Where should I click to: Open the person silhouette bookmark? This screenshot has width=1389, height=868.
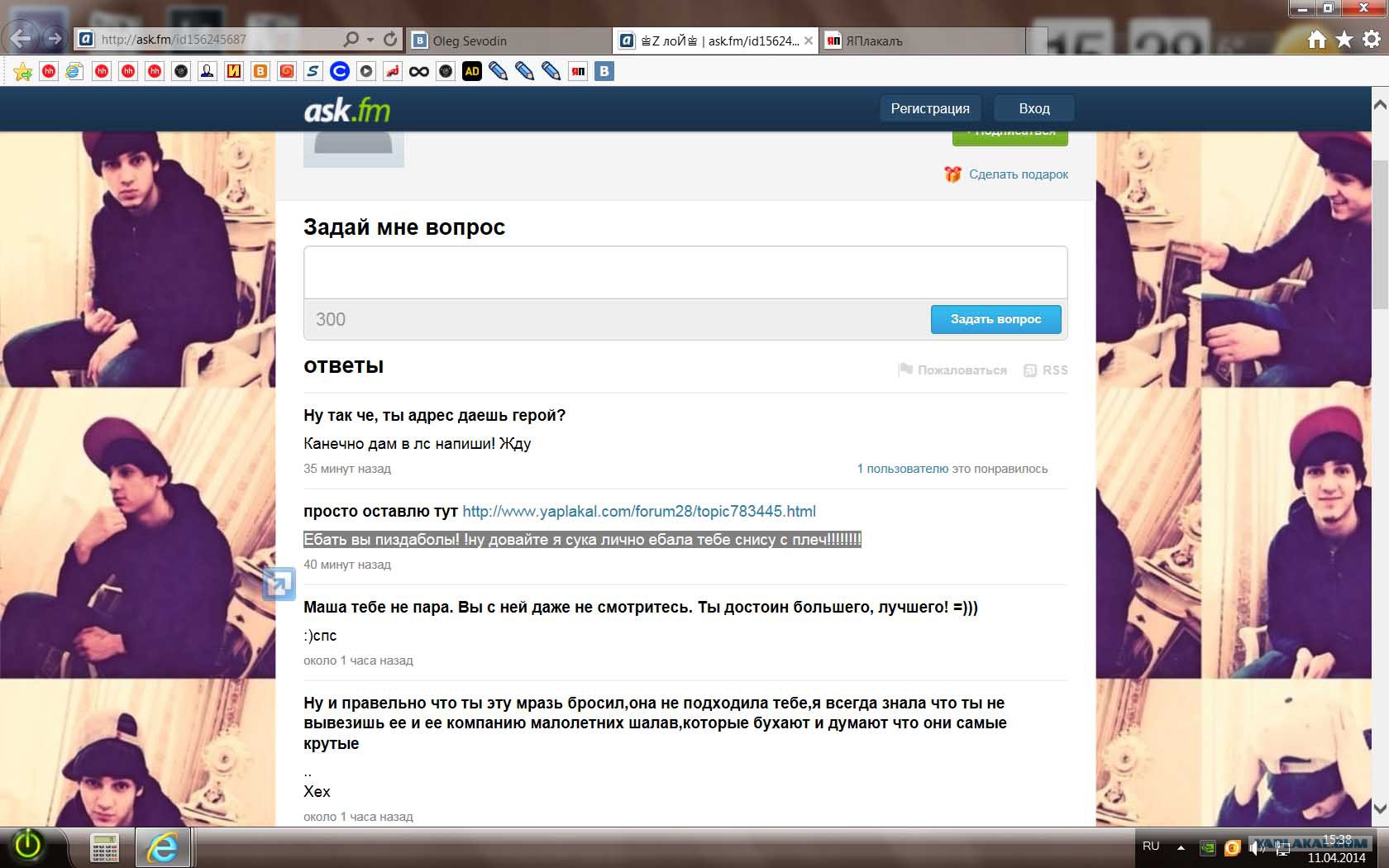coord(208,71)
